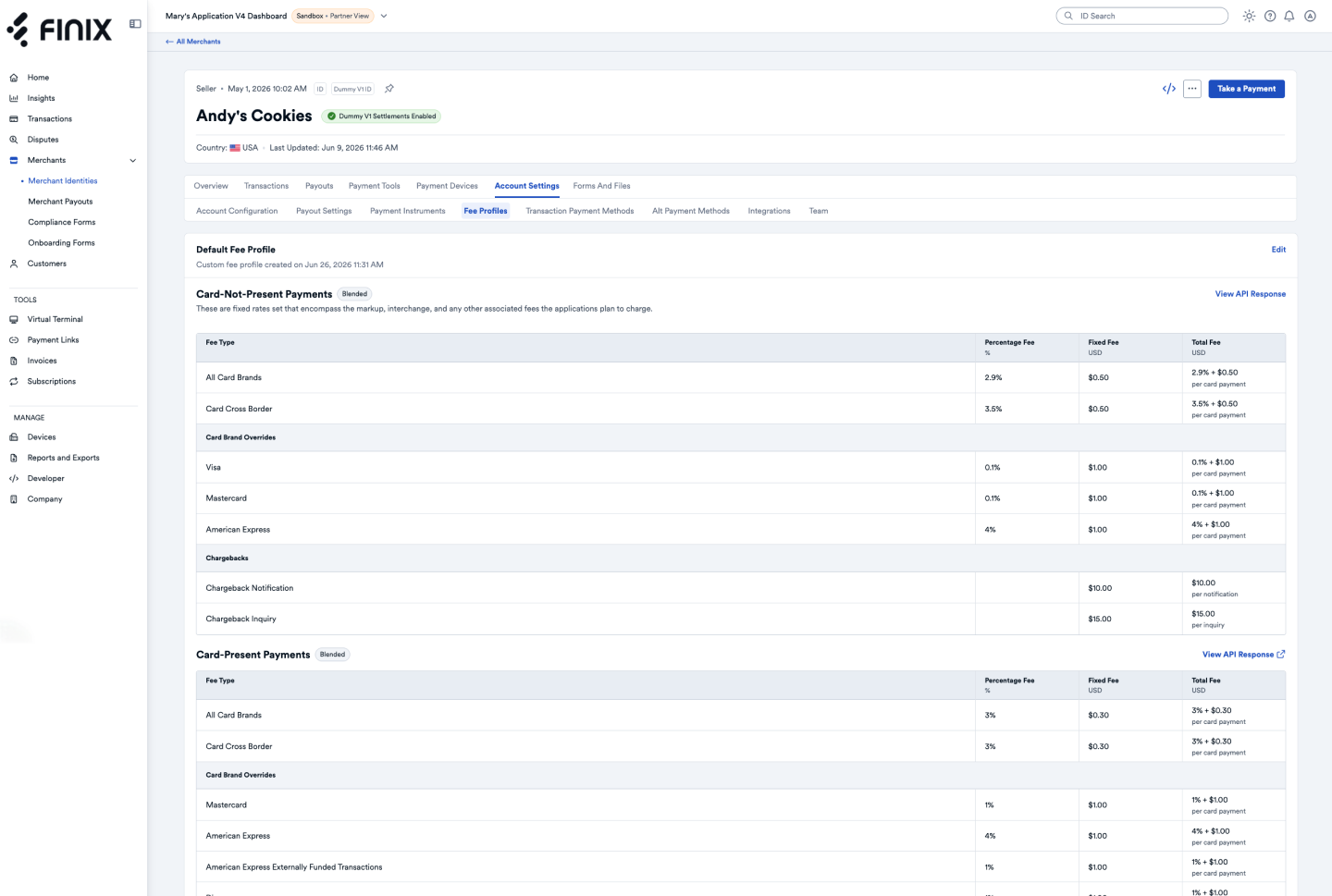Open notifications with the bell icon
This screenshot has width=1332, height=896.
(x=1289, y=16)
